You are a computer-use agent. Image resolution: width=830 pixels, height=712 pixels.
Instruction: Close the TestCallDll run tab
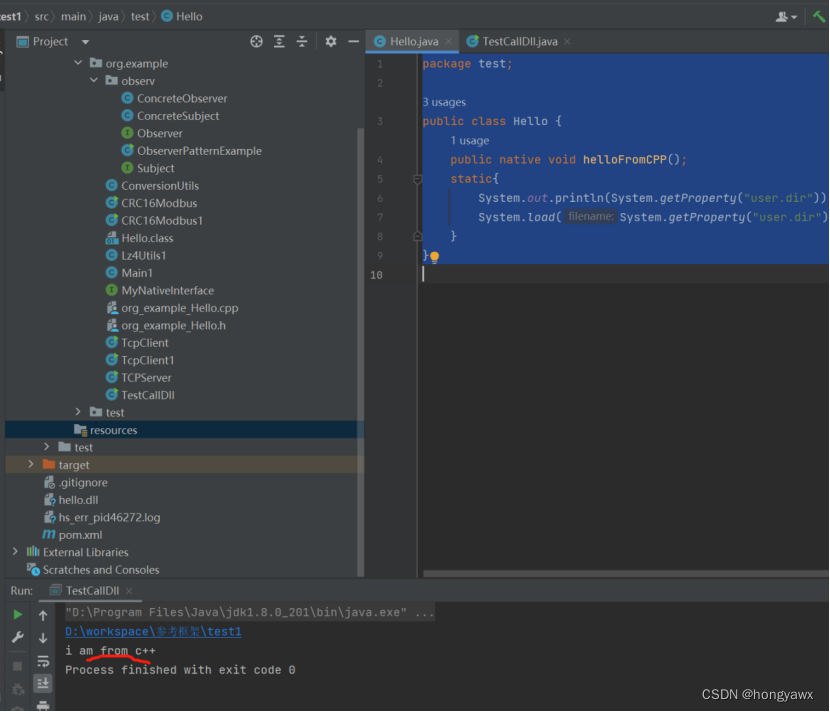click(129, 591)
